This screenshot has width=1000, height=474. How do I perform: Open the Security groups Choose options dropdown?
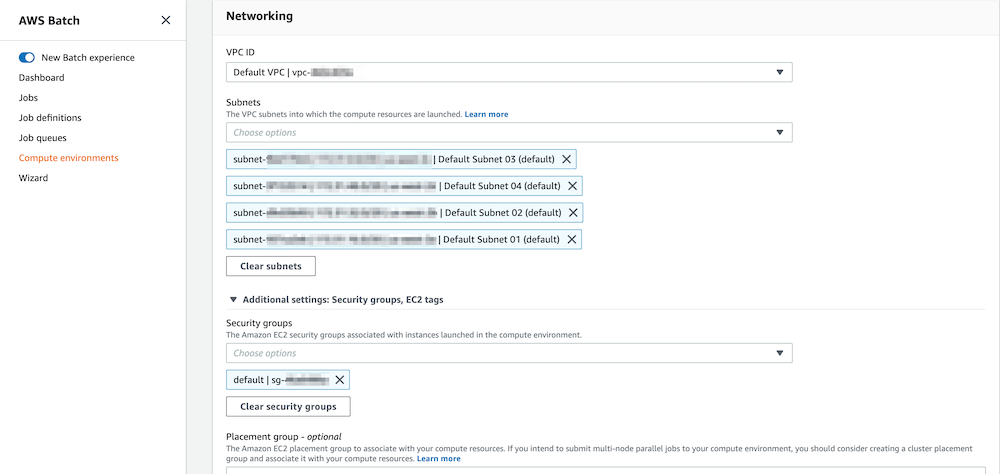509,353
